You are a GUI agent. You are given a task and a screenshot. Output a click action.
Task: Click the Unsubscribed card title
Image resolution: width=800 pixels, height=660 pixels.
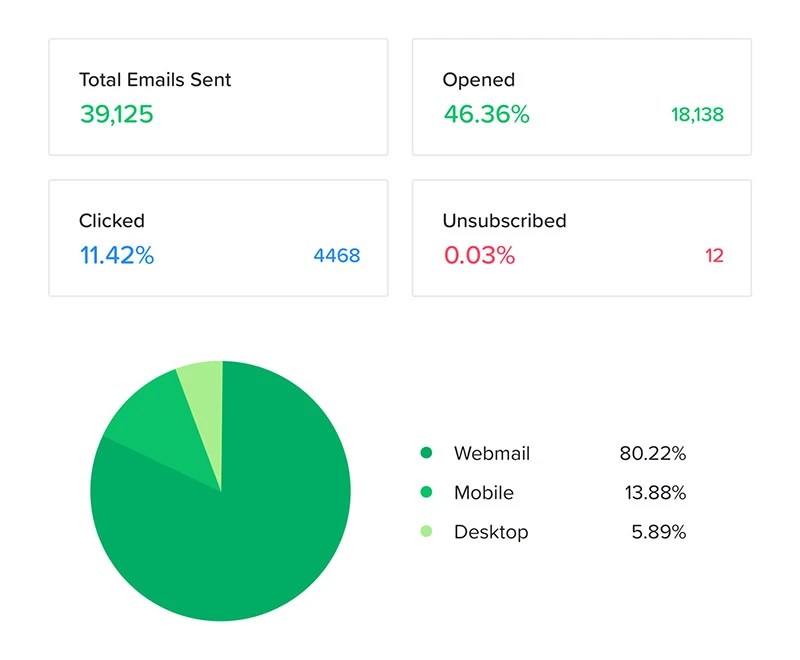point(504,221)
